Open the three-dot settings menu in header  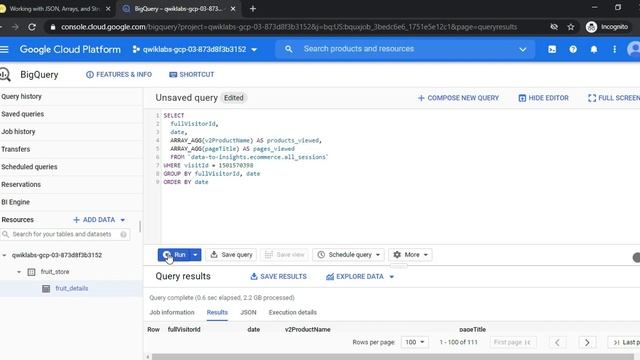[x=614, y=49]
